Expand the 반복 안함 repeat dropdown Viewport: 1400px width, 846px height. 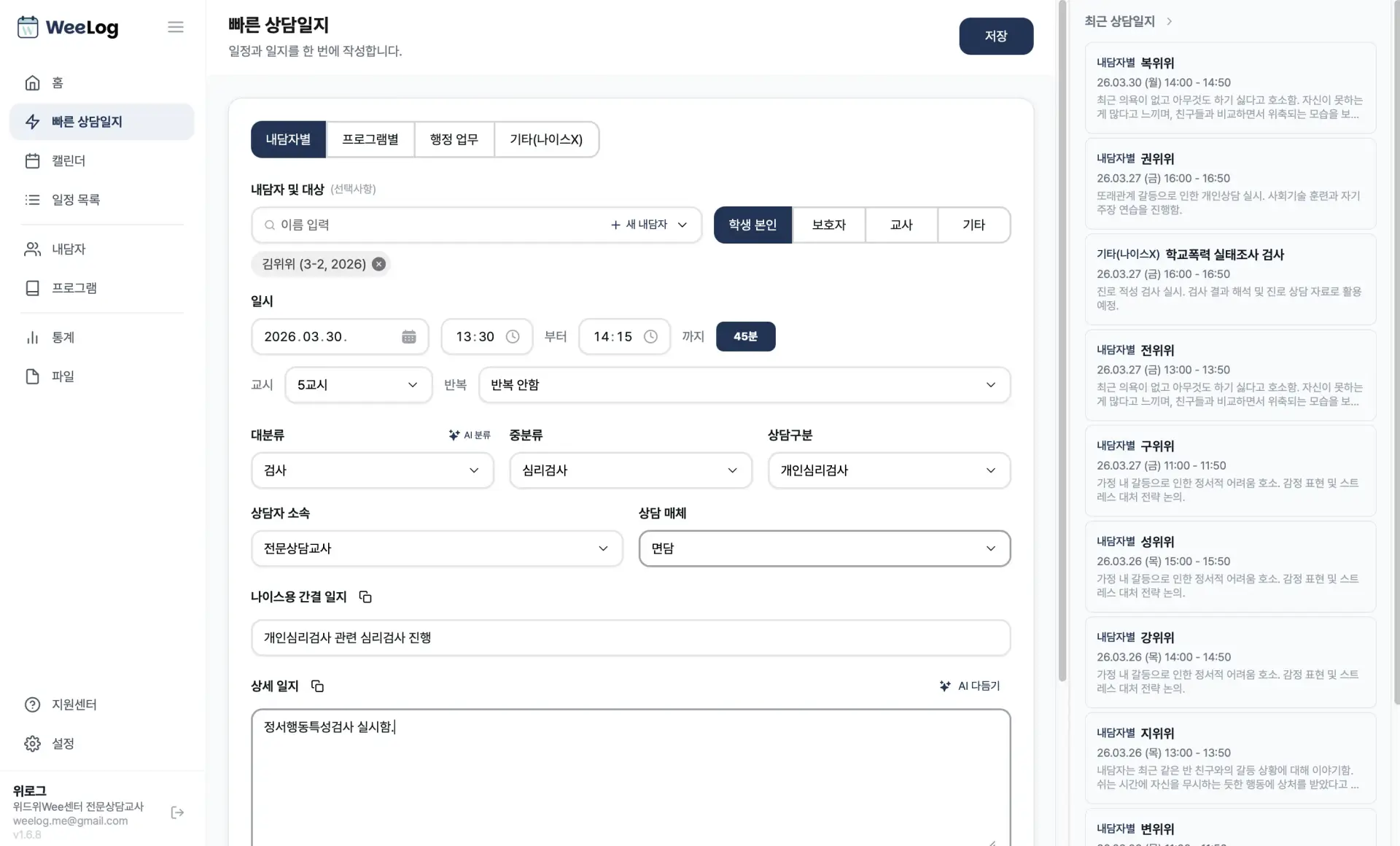pos(744,384)
